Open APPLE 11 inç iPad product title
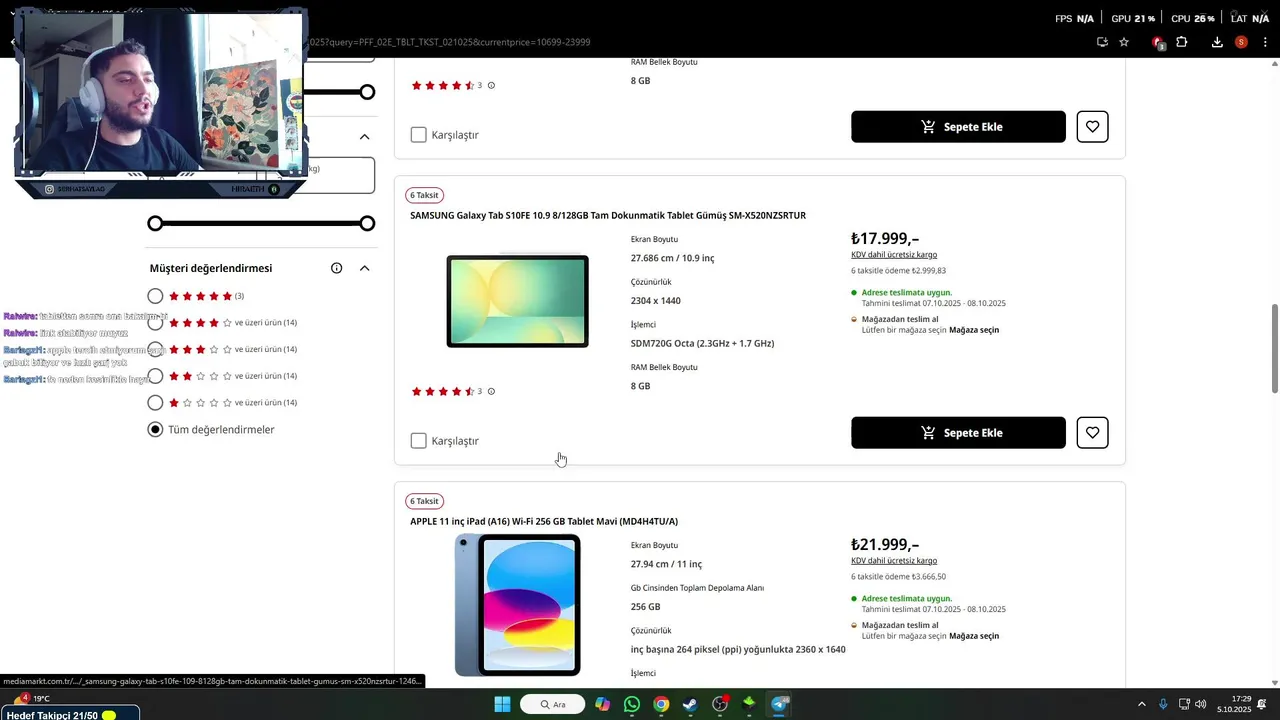Screen dimensions: 1280x720 [x=544, y=521]
